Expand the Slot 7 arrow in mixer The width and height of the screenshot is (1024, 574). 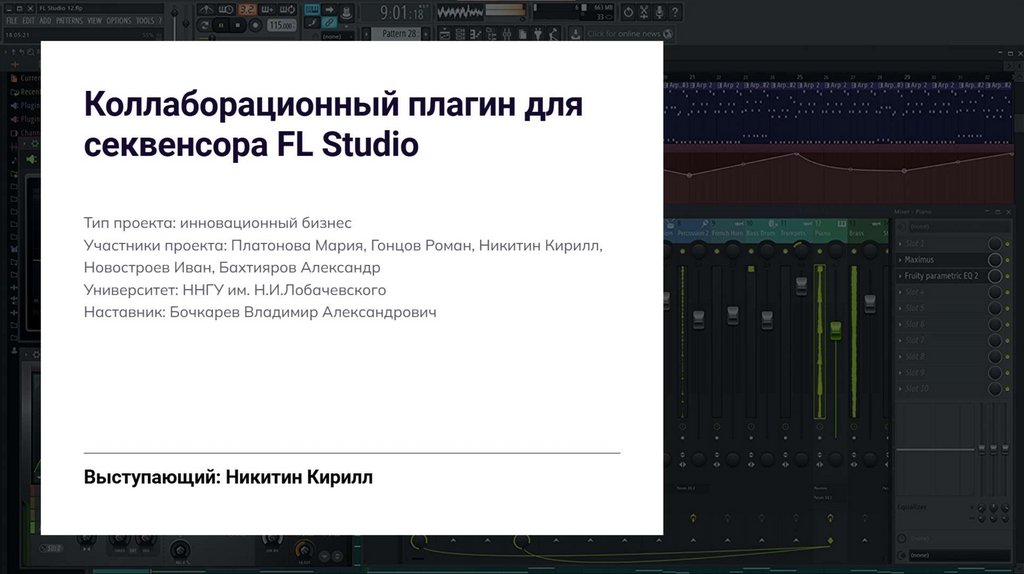(900, 340)
